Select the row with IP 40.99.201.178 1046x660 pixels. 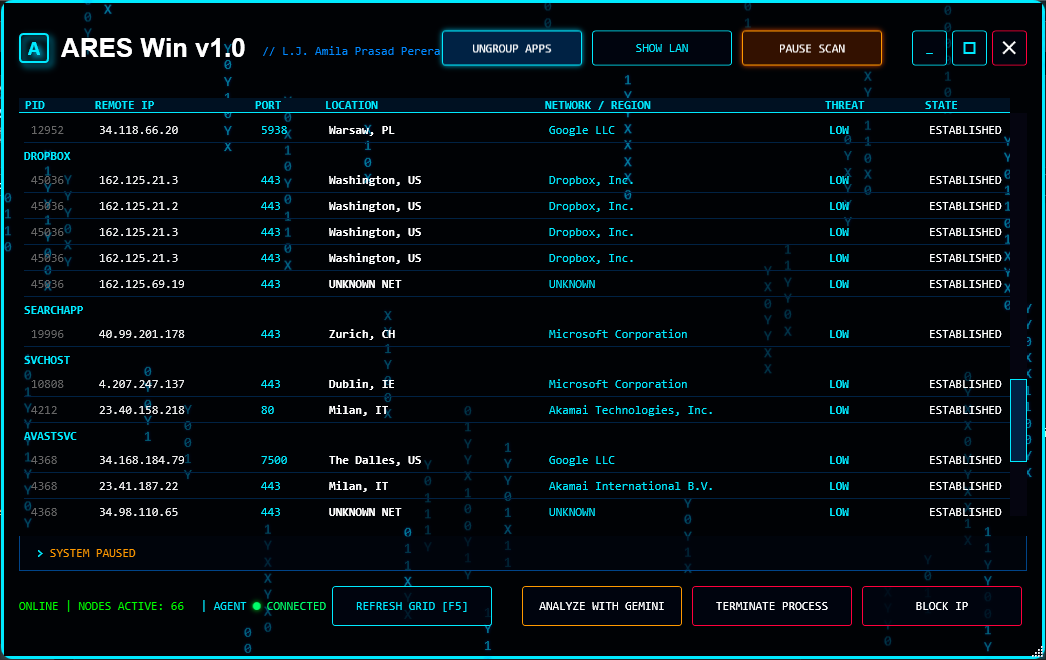click(516, 334)
